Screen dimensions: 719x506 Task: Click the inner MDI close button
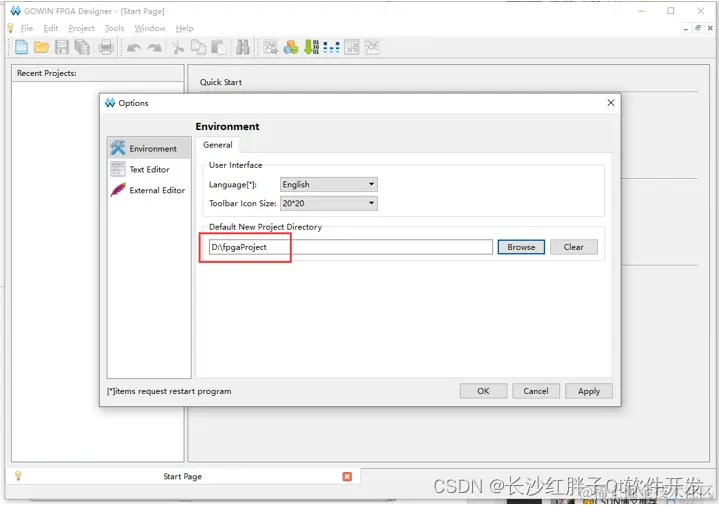[x=710, y=28]
